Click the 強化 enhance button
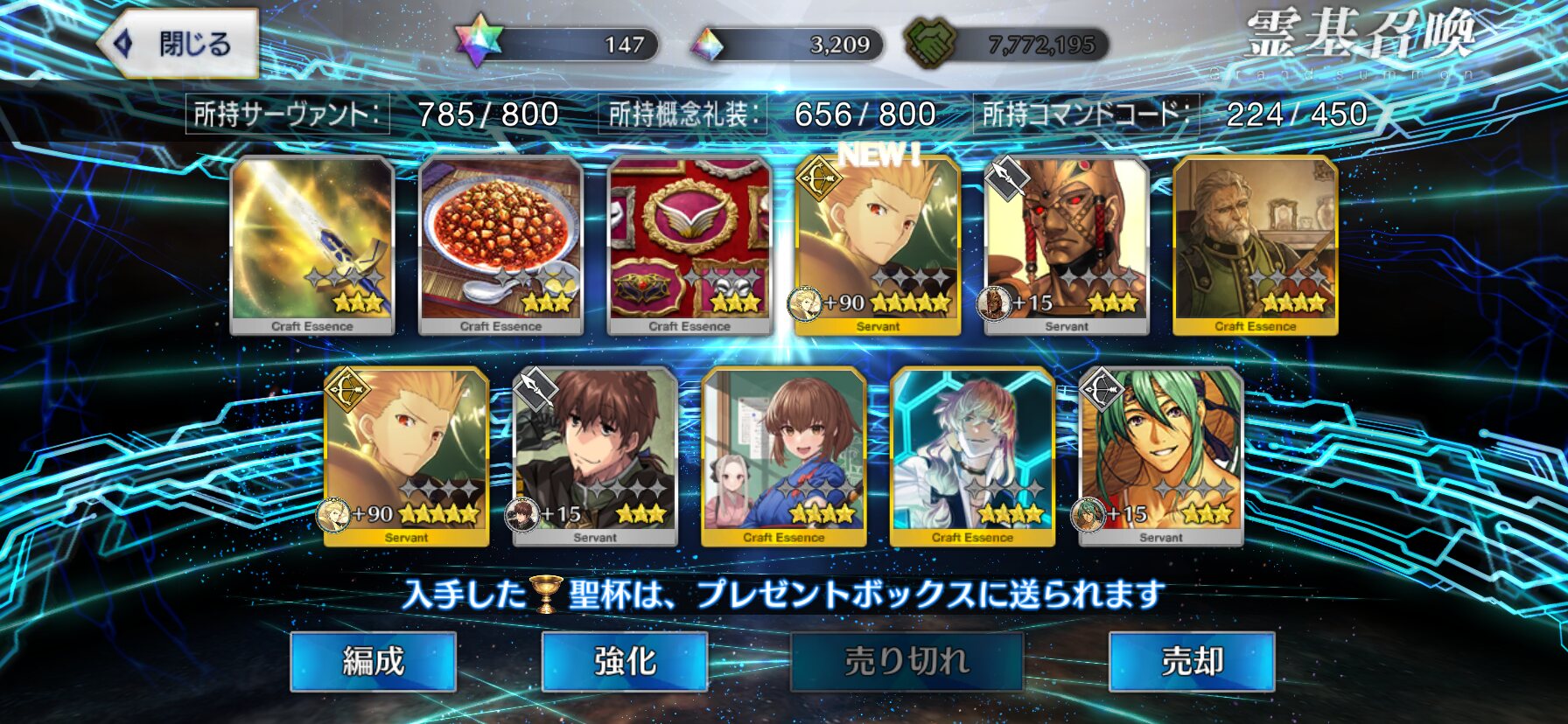The height and width of the screenshot is (724, 1568). [x=625, y=662]
